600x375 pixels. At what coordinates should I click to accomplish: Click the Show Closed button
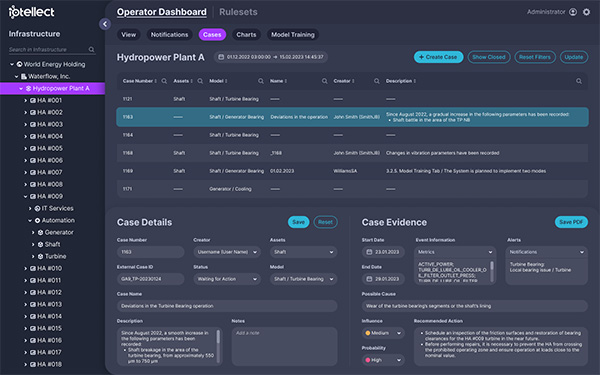tap(489, 57)
